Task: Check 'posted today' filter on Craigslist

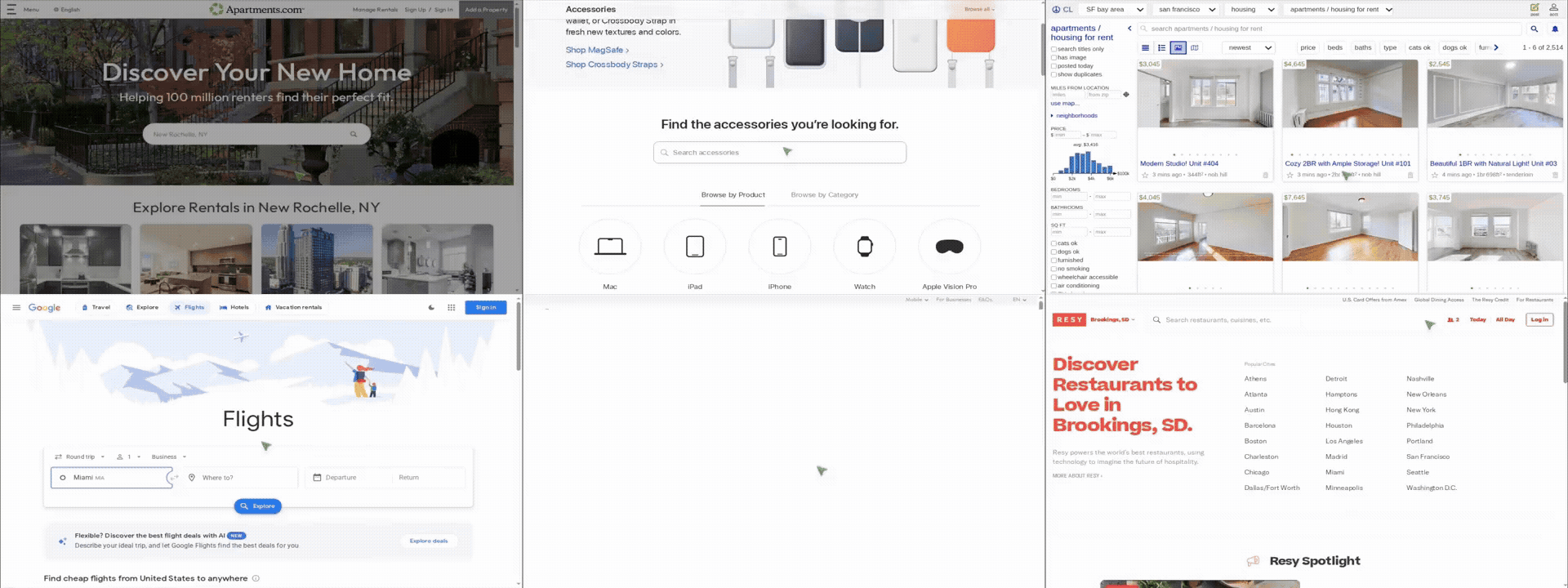Action: pyautogui.click(x=1053, y=66)
